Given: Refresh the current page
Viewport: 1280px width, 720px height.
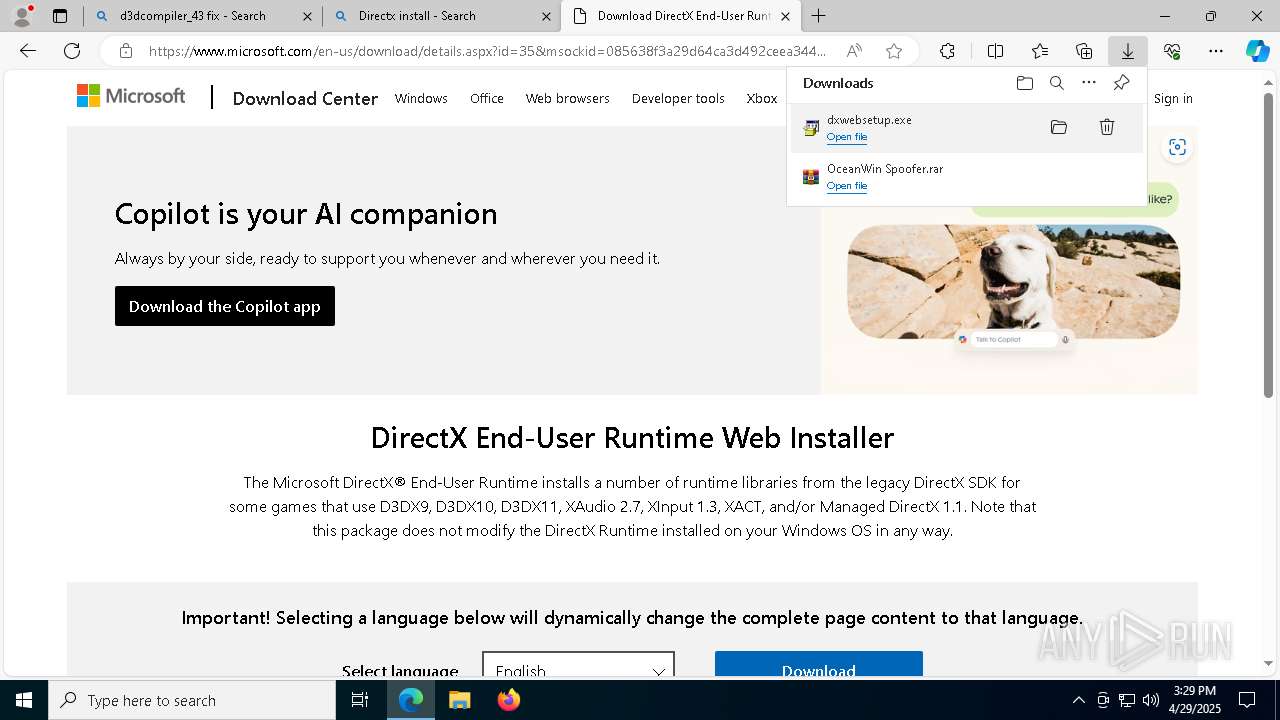Looking at the screenshot, I should [x=72, y=51].
